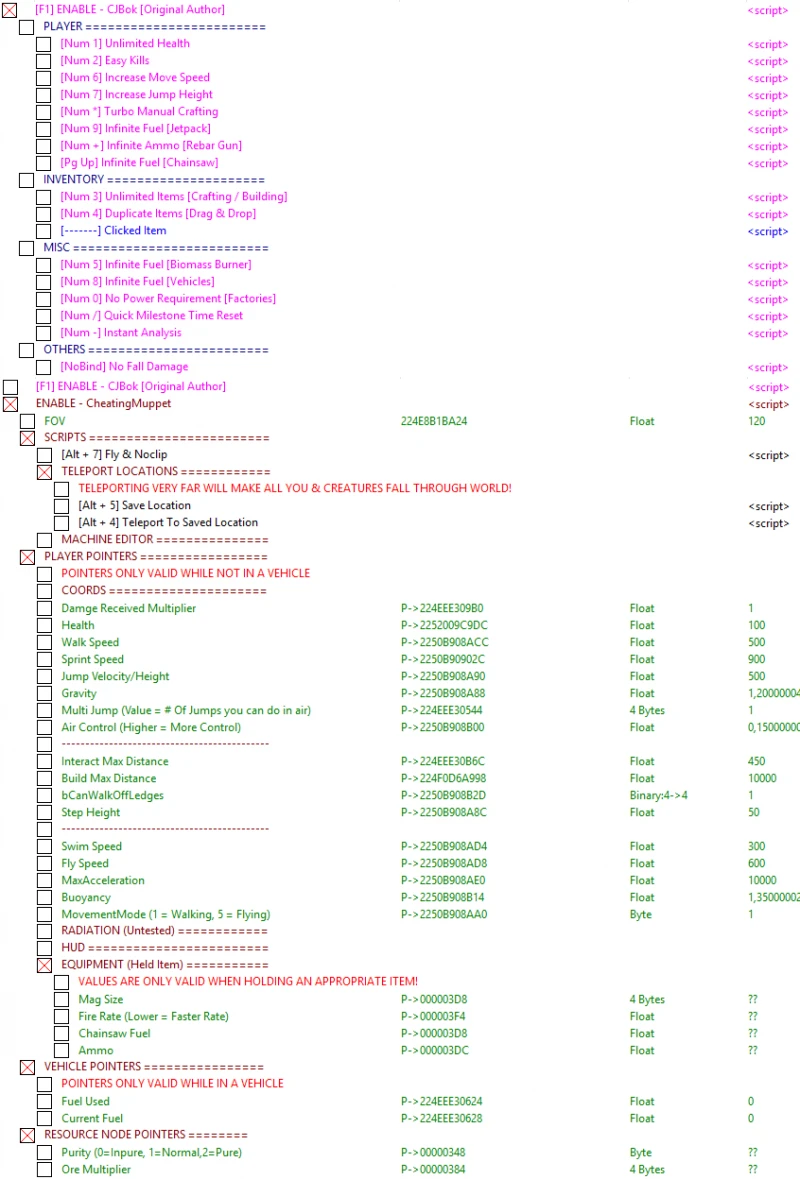The width and height of the screenshot is (800, 1179).
Task: Collapse the SCRIPTS section
Action: pos(27,438)
